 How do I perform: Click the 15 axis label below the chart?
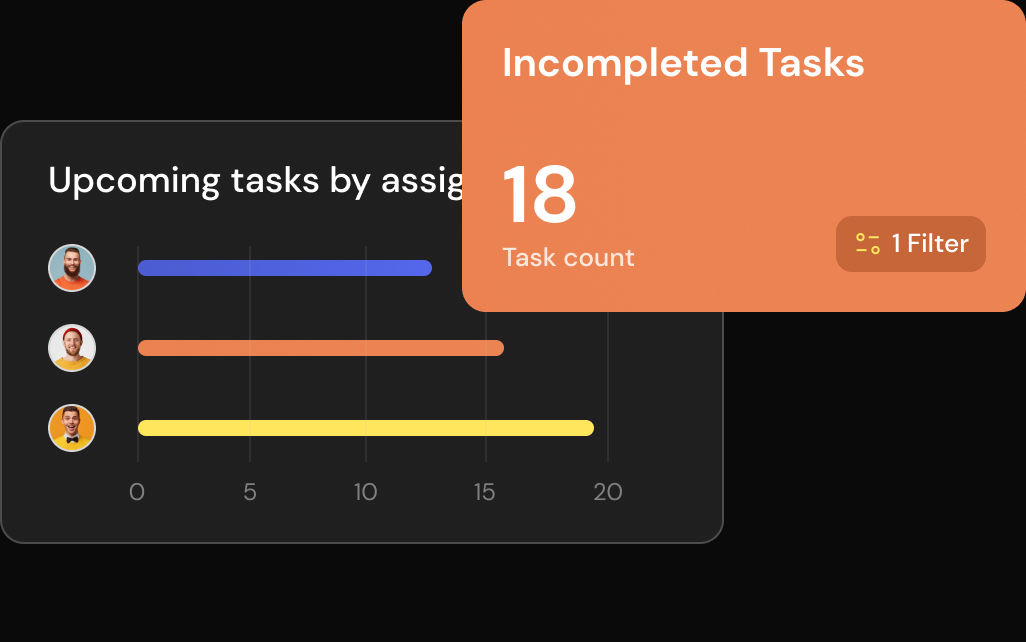coord(485,492)
